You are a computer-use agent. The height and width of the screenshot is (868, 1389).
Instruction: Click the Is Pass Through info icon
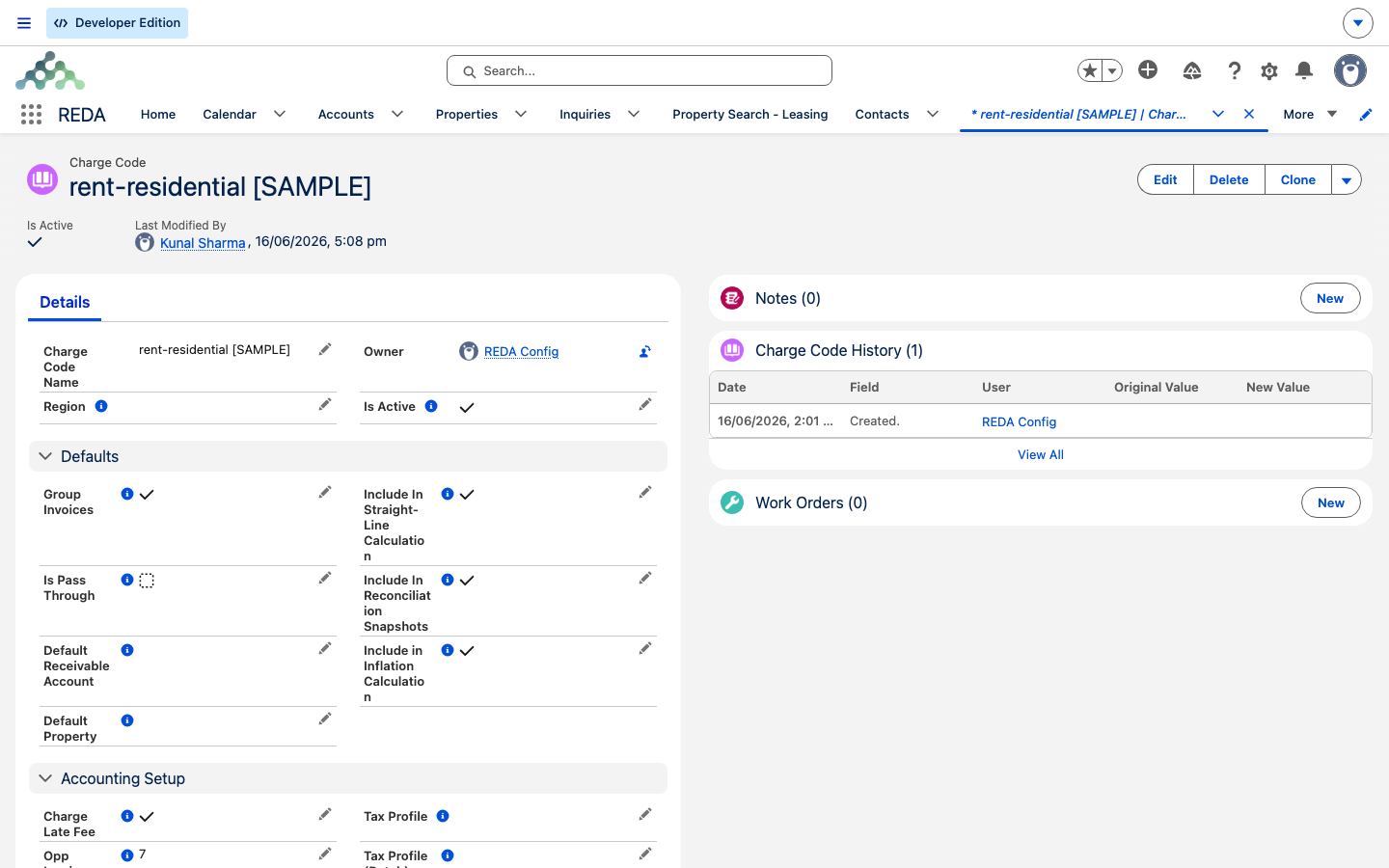point(127,580)
